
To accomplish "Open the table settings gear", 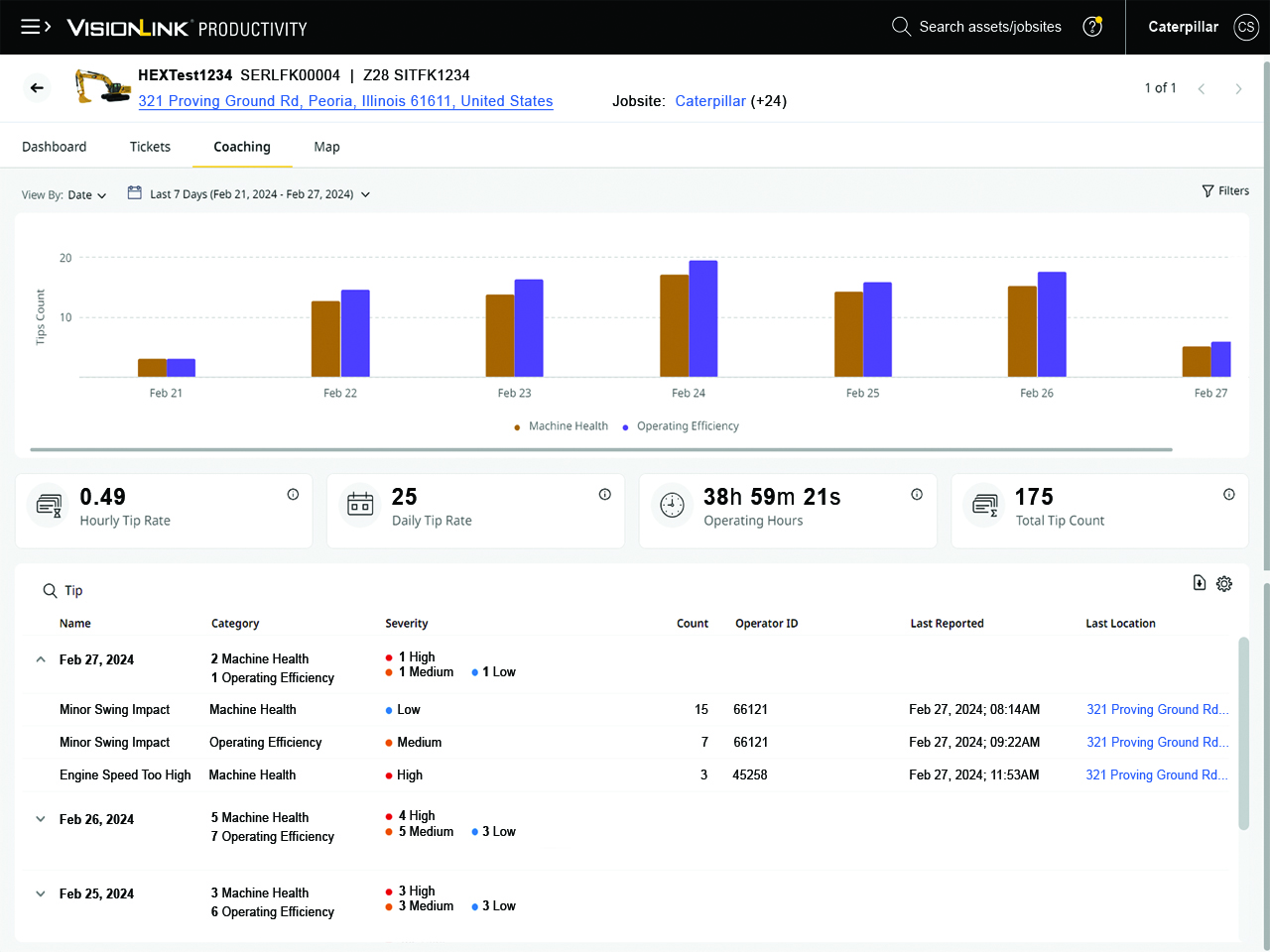I will (1224, 584).
